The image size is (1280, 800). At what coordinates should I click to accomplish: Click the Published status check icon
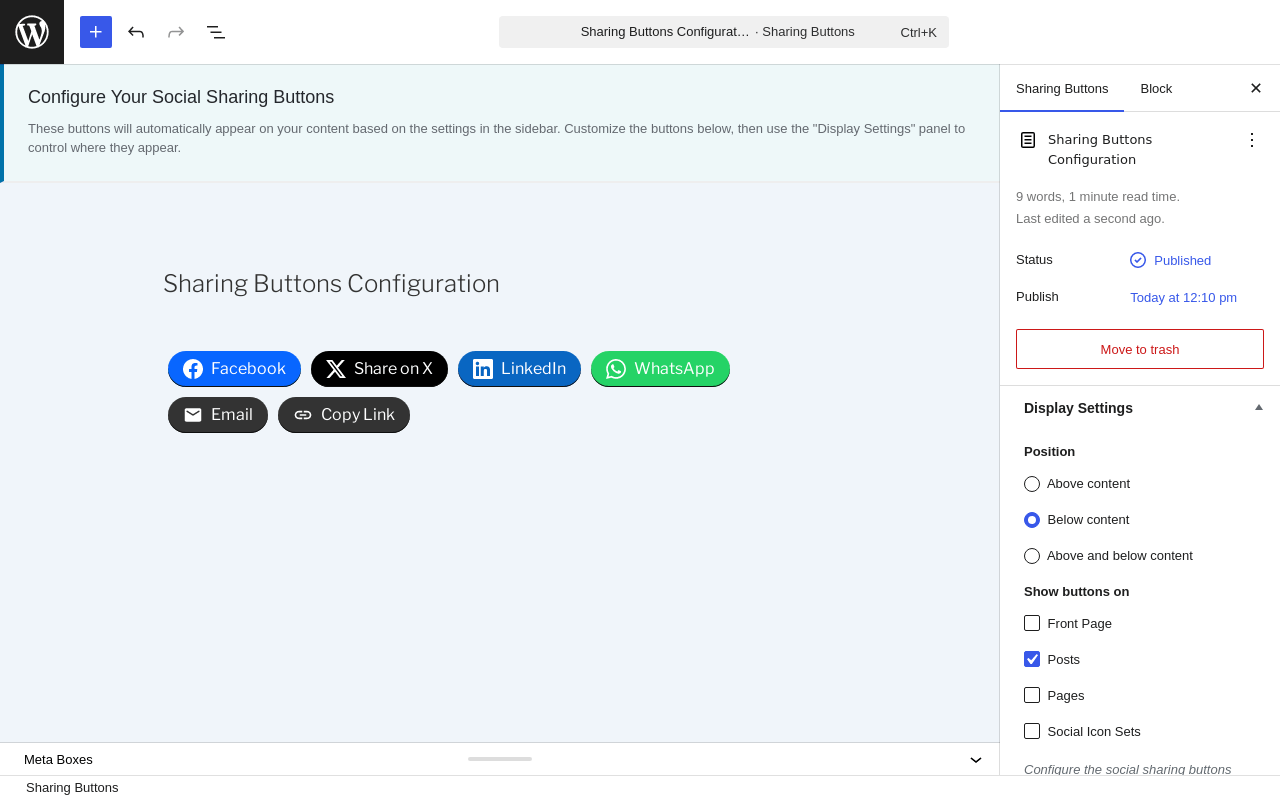1138,260
